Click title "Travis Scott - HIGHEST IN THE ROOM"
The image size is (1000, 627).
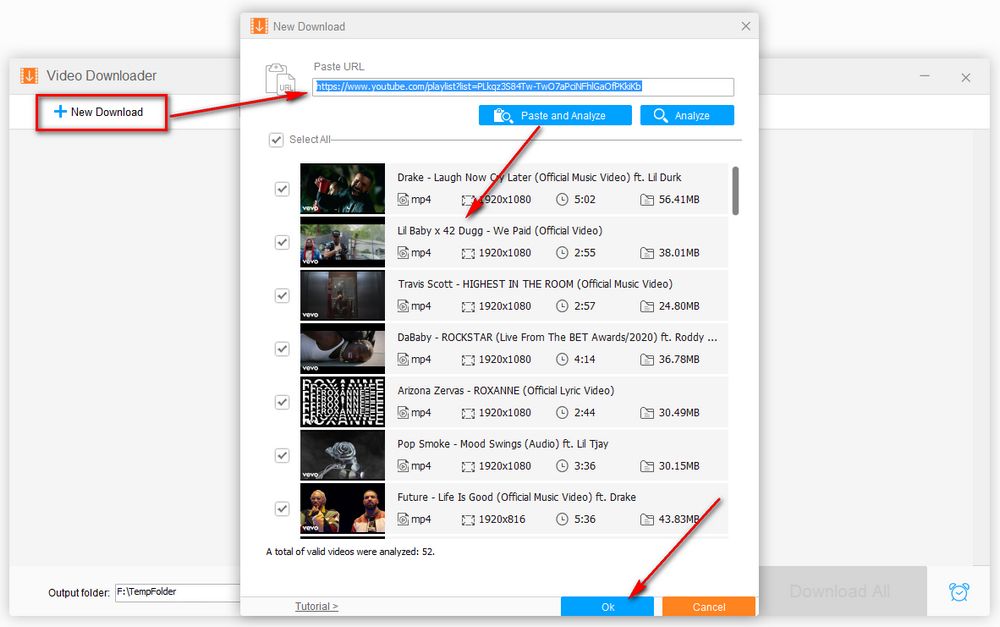(x=485, y=284)
